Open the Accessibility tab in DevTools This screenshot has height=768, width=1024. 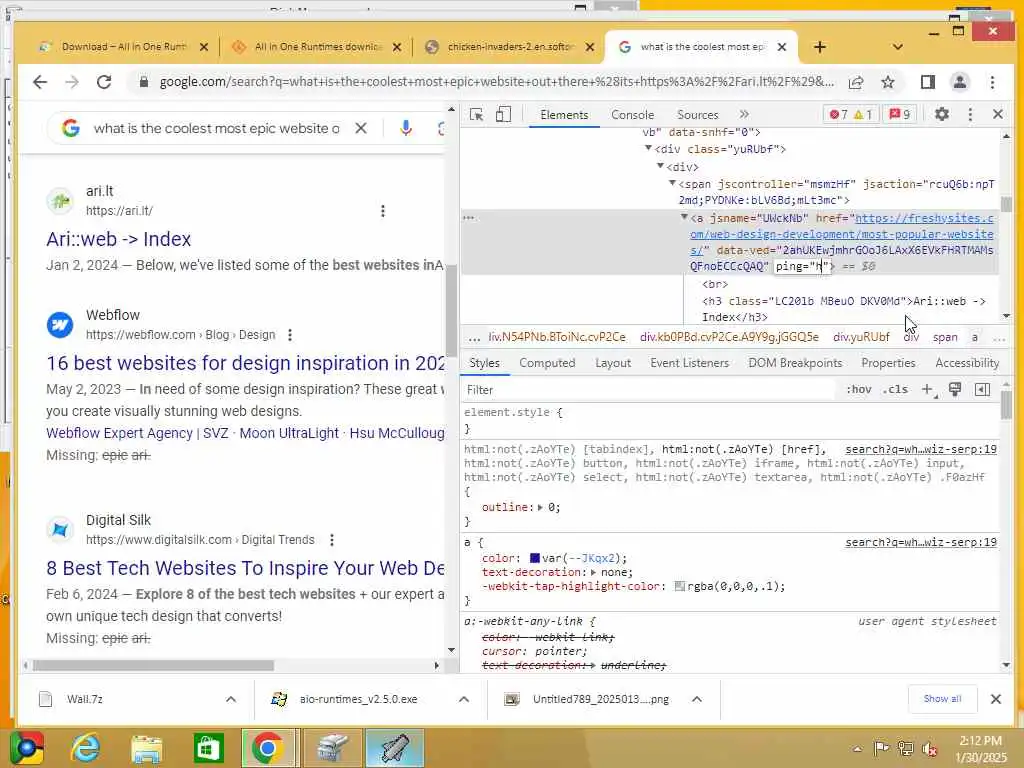[967, 363]
